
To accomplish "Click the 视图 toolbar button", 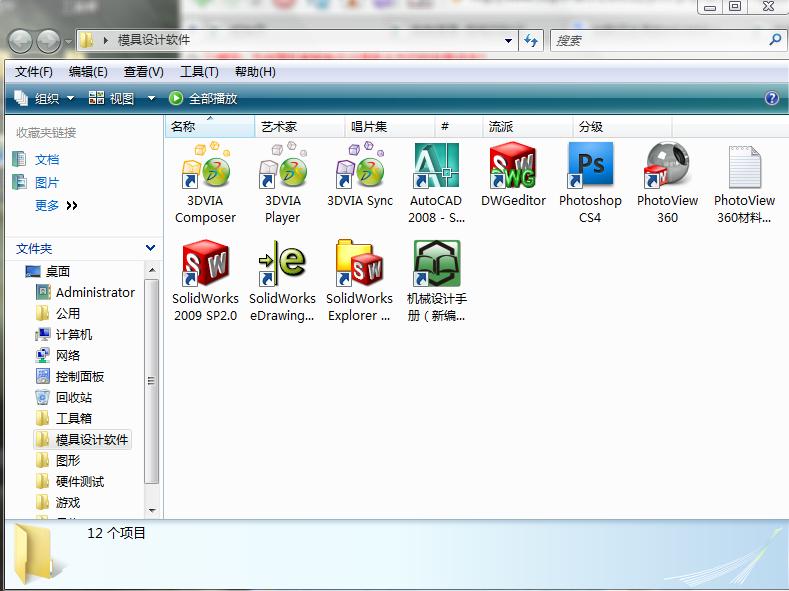I will 112,98.
